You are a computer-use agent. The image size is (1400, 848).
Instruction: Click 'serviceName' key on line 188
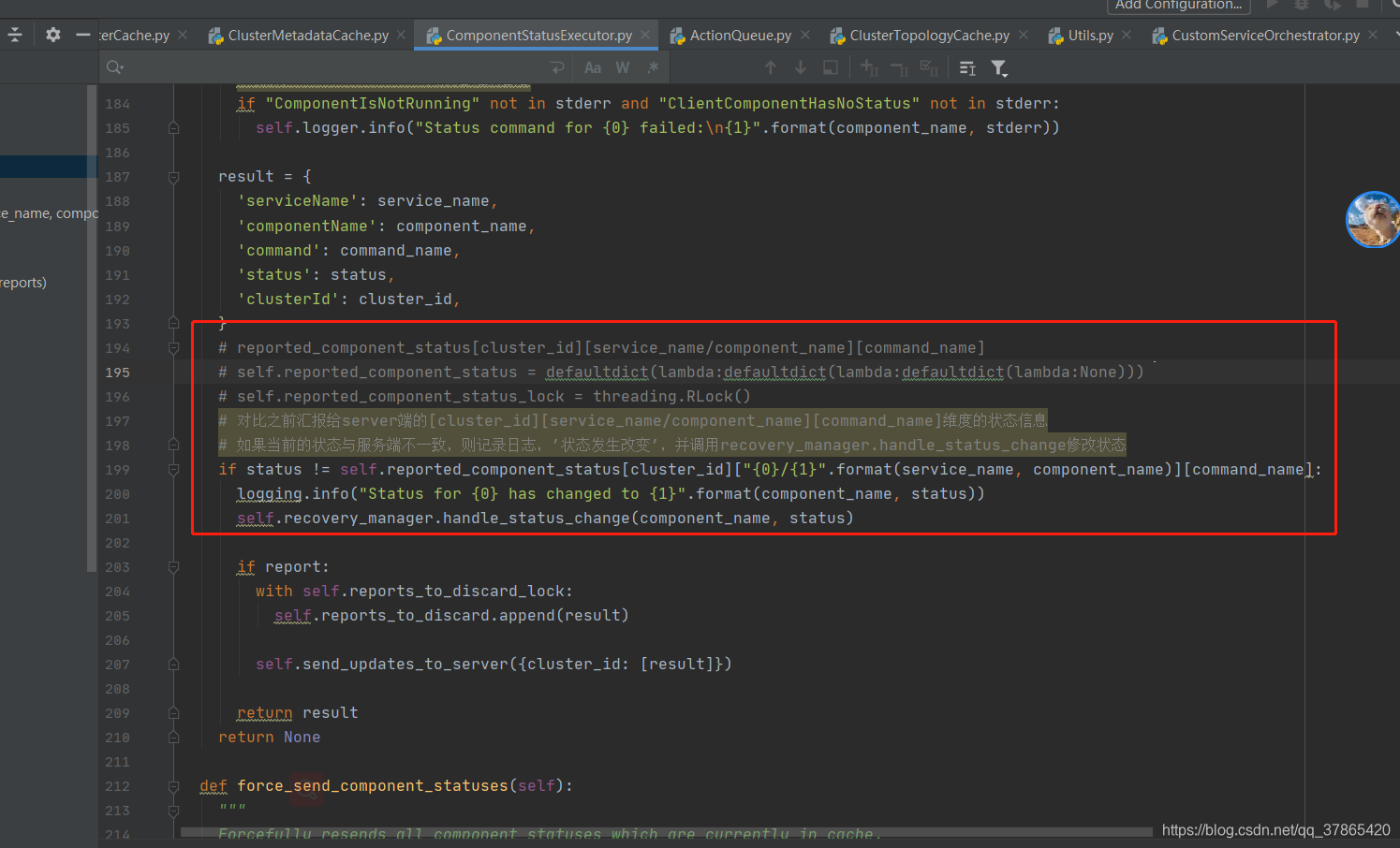tap(298, 201)
